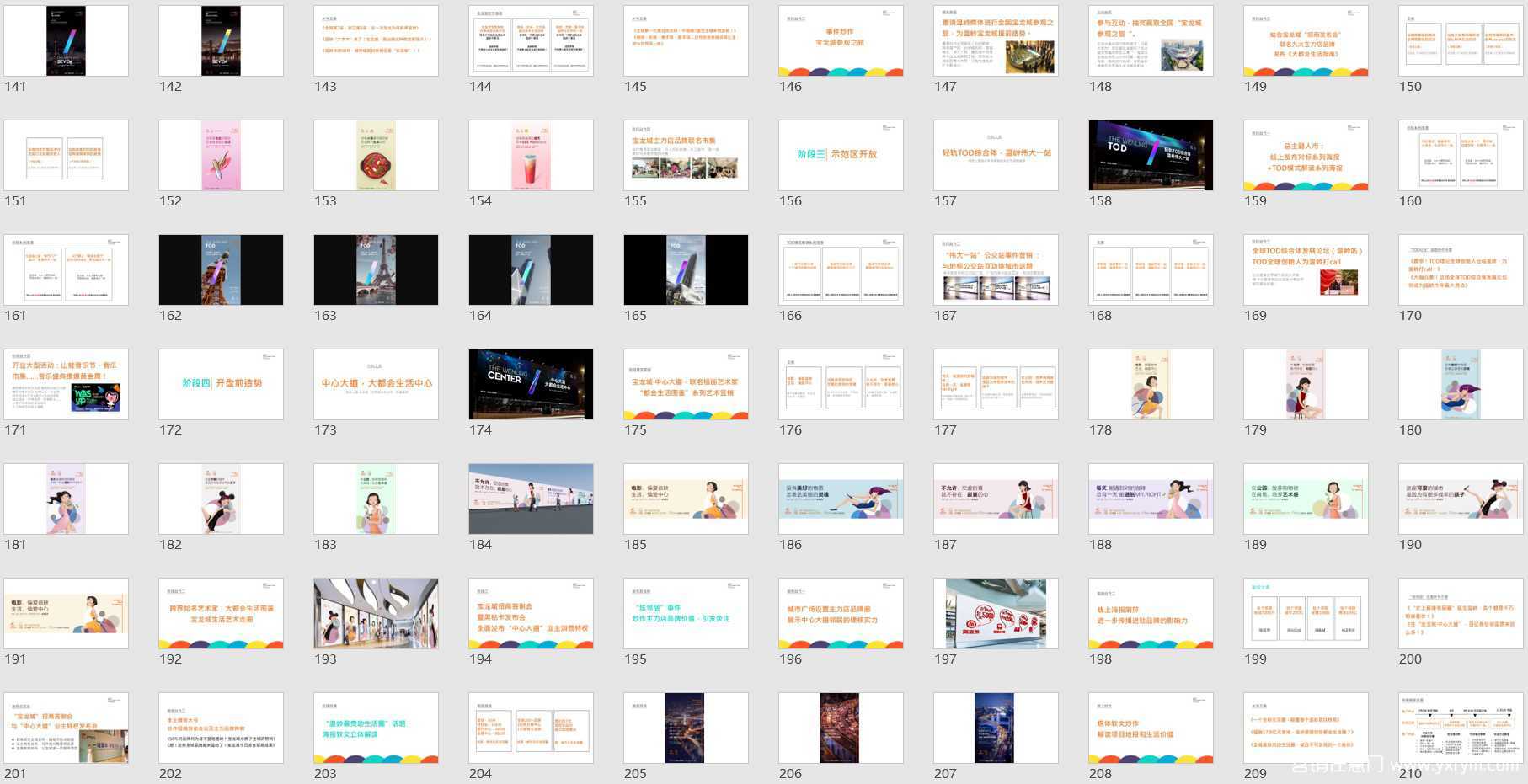1528x784 pixels.
Task: Select slide 205 night city poster
Action: click(x=686, y=728)
